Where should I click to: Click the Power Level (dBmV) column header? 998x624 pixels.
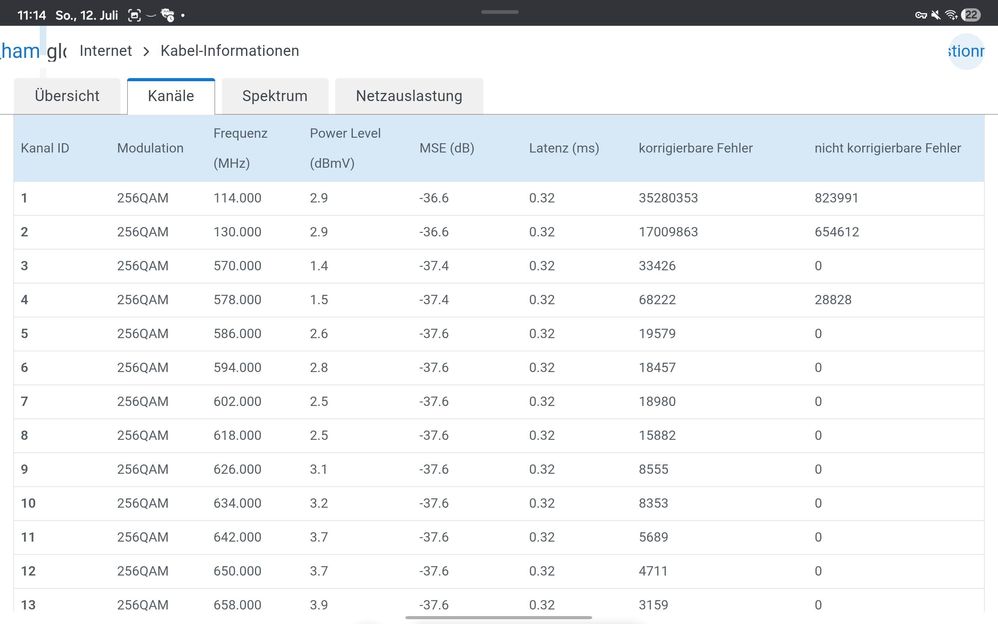345,148
